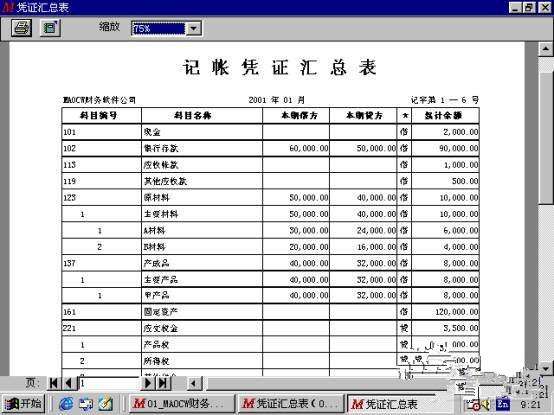This screenshot has width=554, height=415.
Task: Click the volume speaker tray icon
Action: [x=487, y=404]
